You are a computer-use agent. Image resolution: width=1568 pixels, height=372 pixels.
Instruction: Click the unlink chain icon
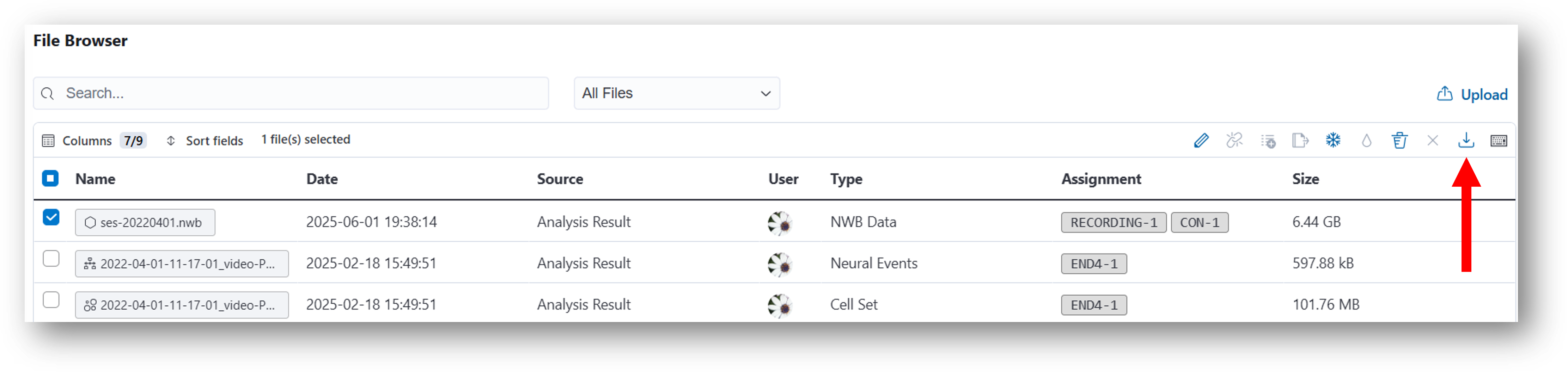1234,141
